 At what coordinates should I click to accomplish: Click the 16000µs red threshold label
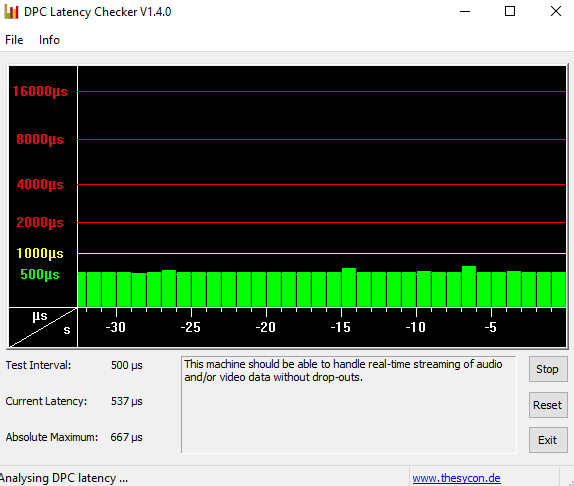[x=40, y=91]
